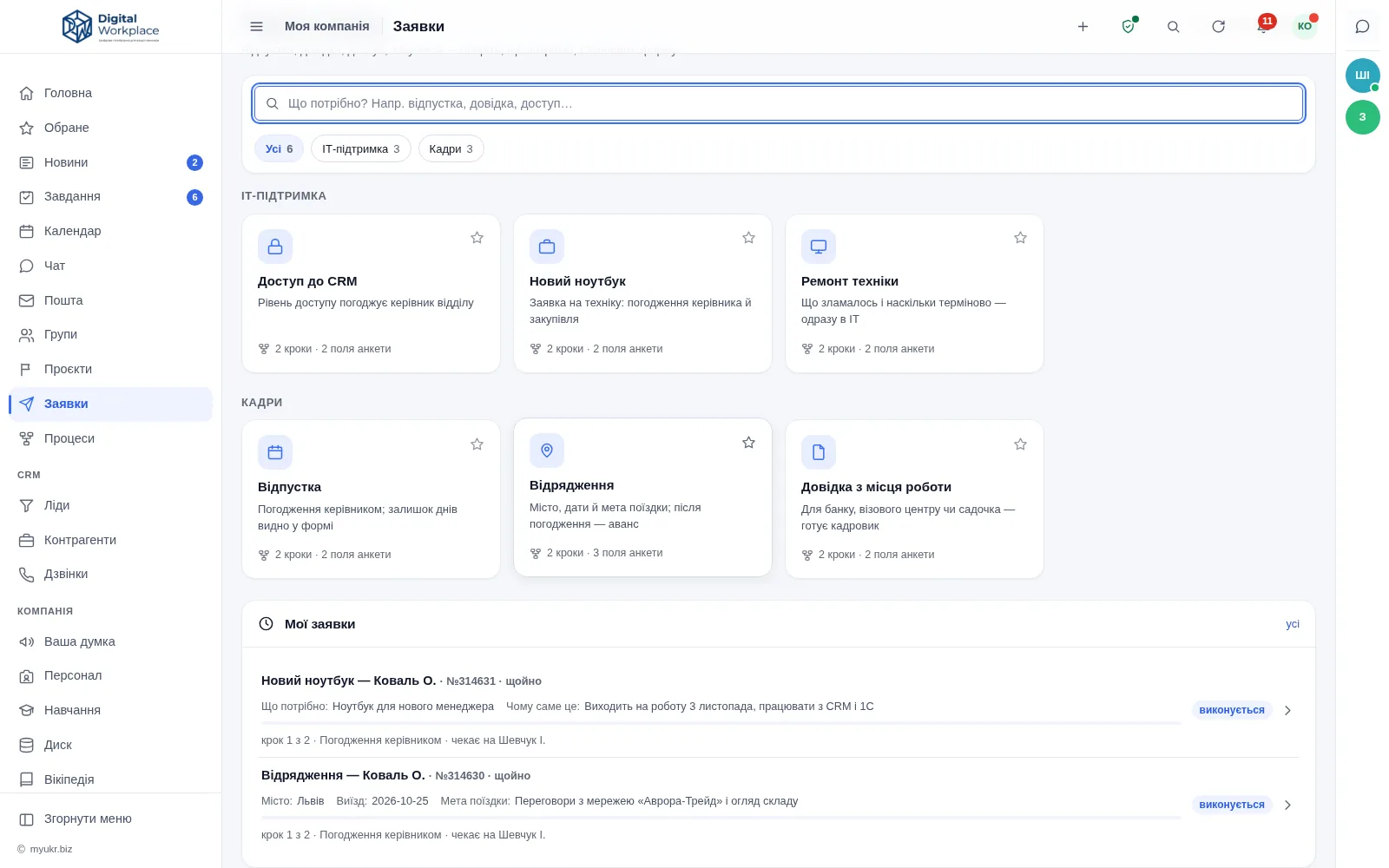Open the КО user avatar
This screenshot has width=1389, height=868.
1304,26
